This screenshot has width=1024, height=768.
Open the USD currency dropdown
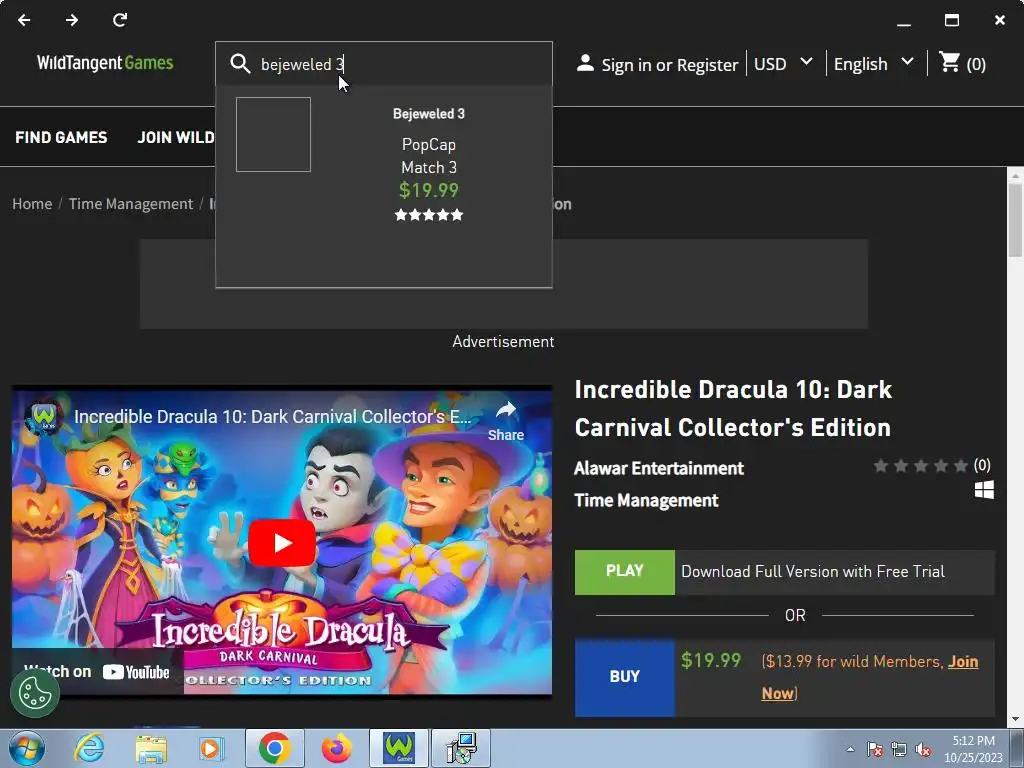[784, 63]
